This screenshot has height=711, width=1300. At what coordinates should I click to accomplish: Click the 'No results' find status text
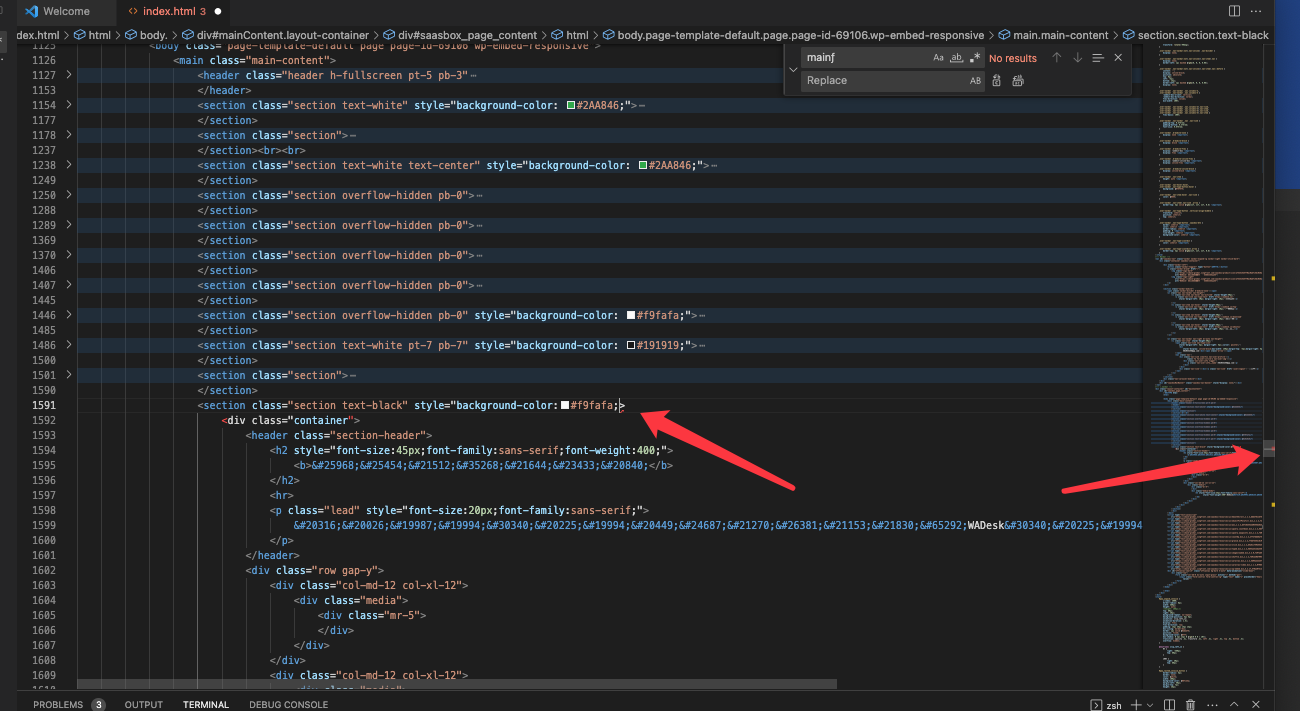click(x=1013, y=59)
